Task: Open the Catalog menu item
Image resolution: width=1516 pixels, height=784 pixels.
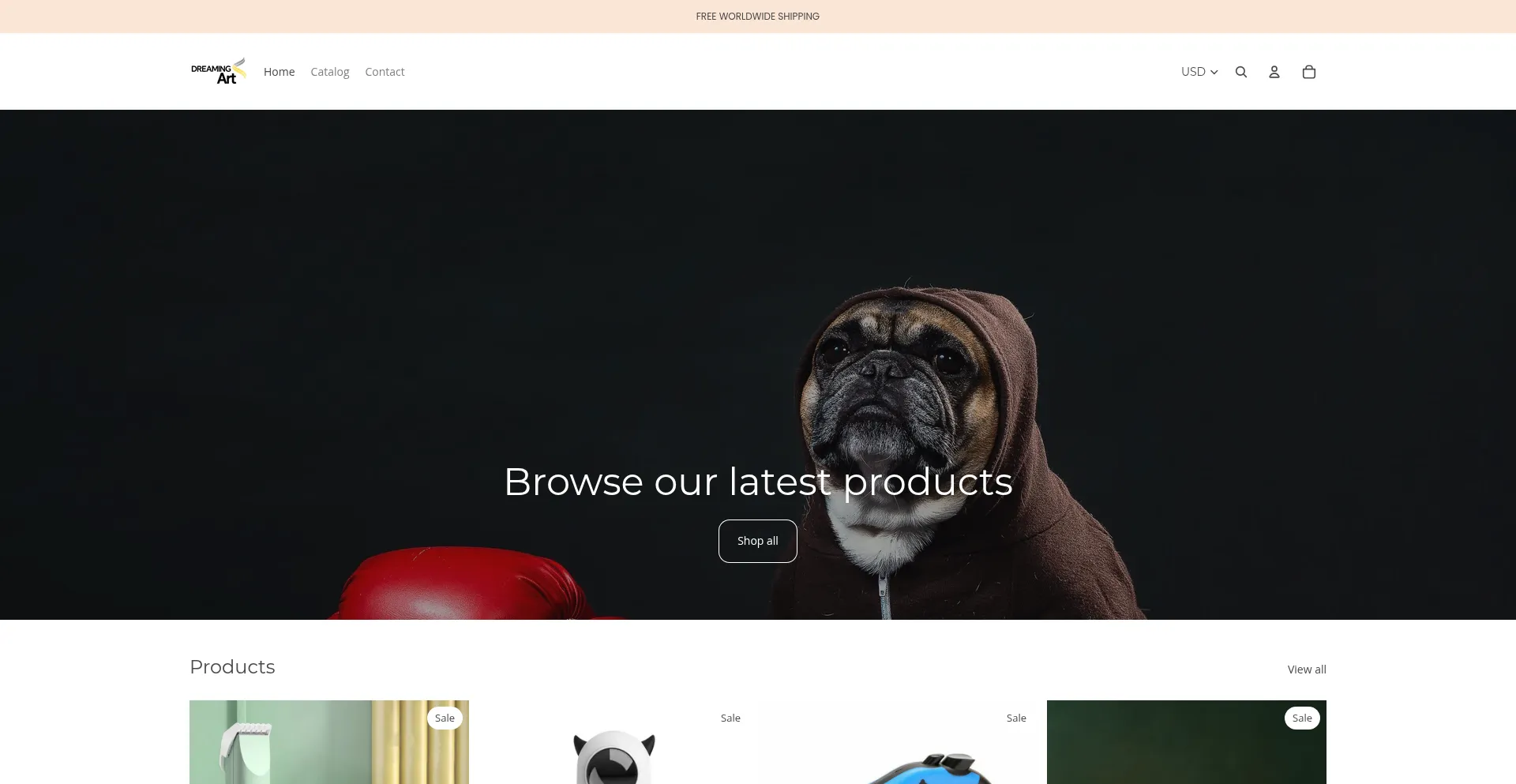Action: pos(330,72)
